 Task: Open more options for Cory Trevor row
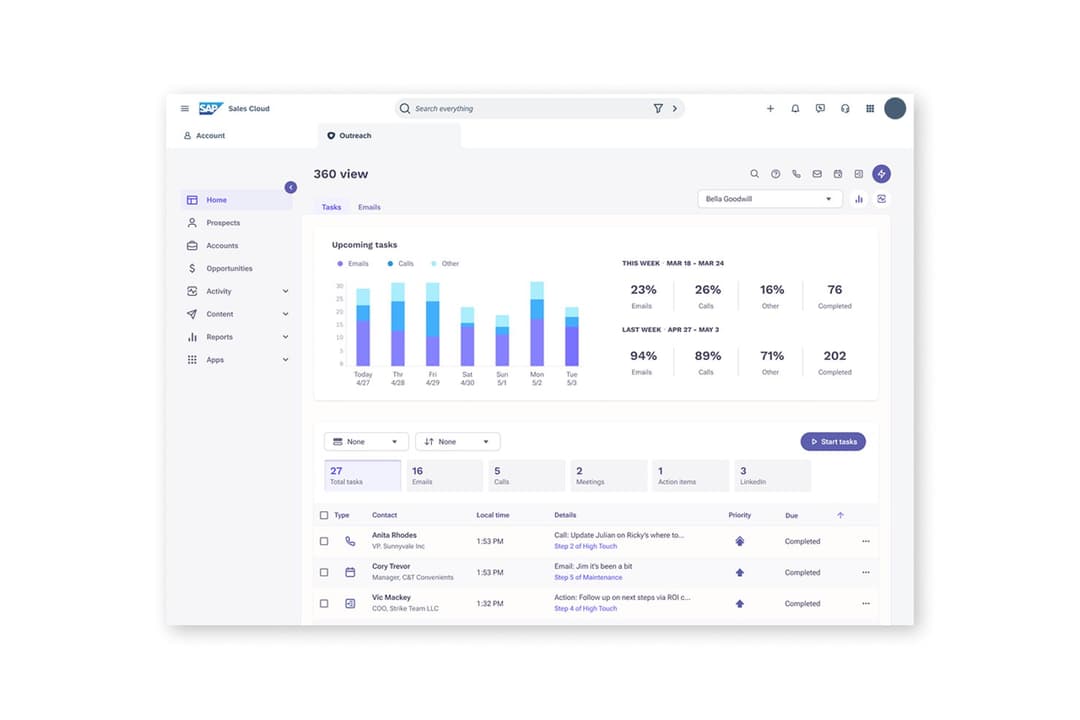865,572
